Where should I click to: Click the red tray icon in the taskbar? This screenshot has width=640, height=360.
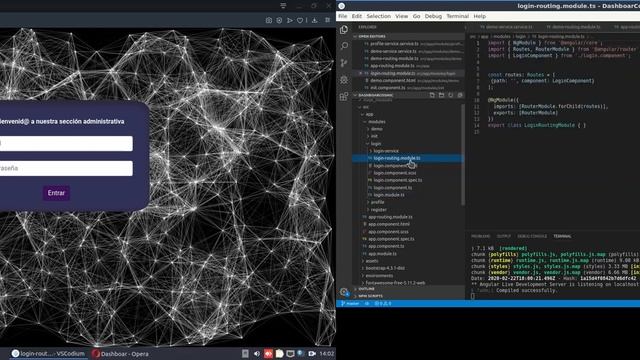coord(268,353)
